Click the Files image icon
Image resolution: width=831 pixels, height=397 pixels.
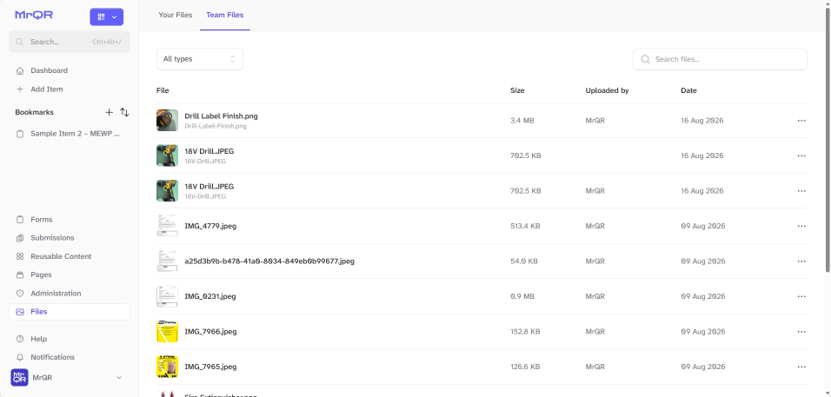pos(20,312)
